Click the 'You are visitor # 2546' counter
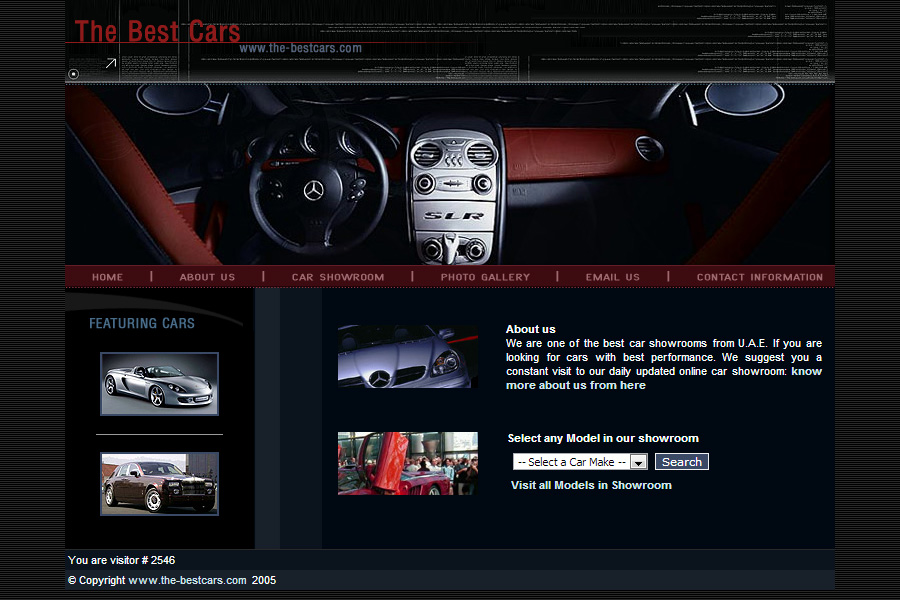 (122, 560)
